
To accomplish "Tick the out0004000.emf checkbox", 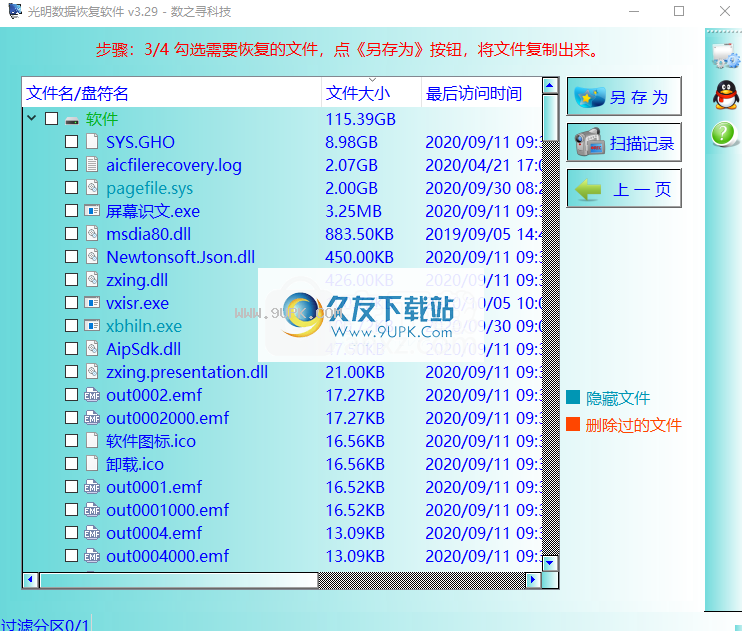I will pos(71,555).
